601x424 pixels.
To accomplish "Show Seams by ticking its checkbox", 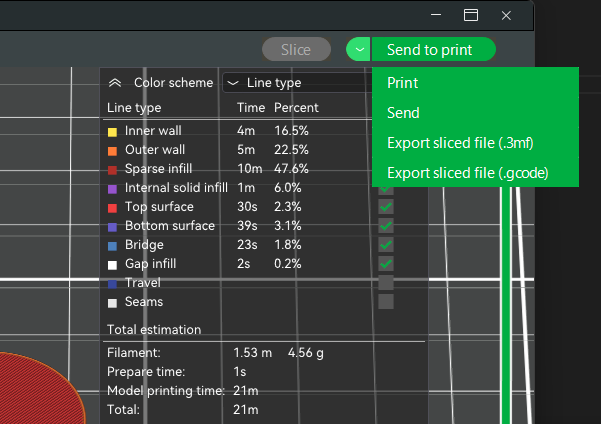I will tap(386, 301).
